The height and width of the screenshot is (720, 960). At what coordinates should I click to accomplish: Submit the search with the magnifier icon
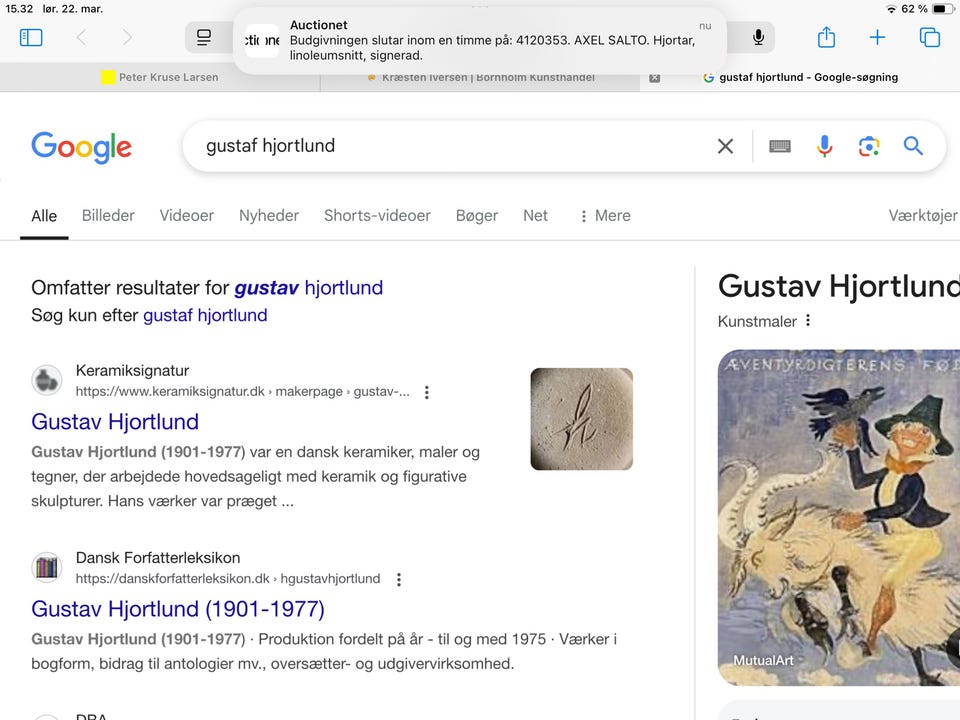pos(913,146)
